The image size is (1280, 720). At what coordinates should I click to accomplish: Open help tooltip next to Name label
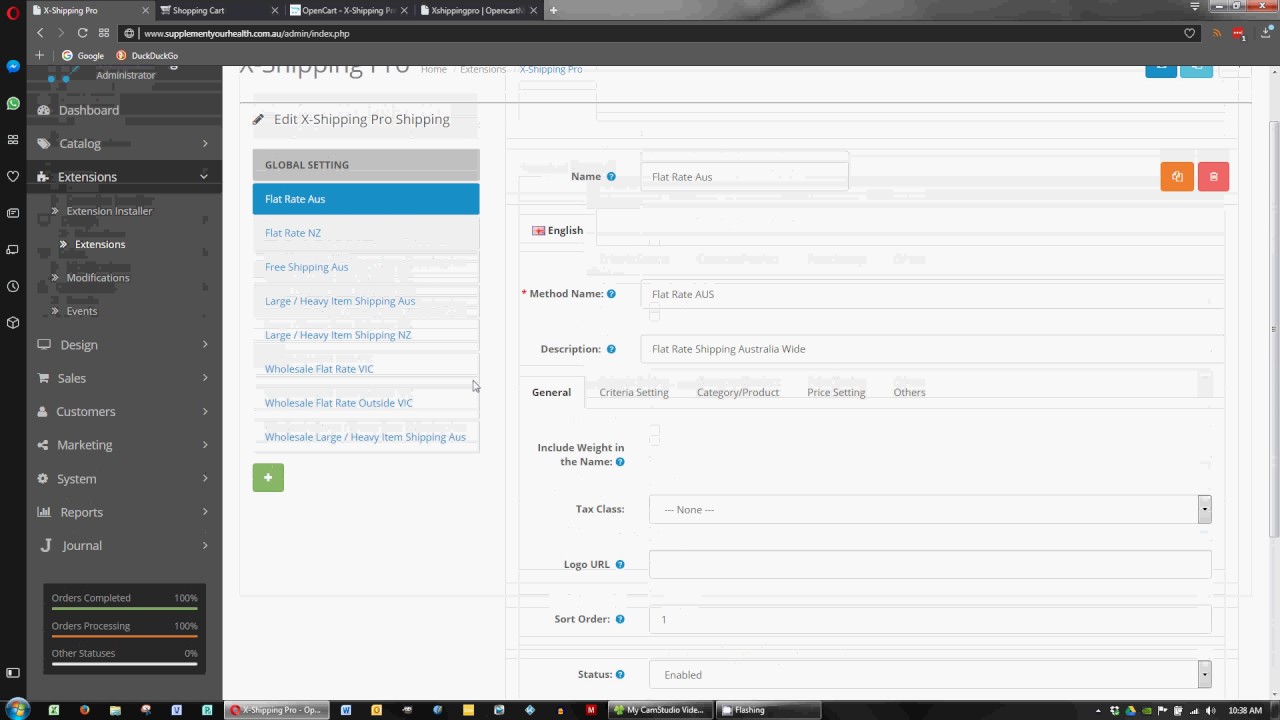click(611, 177)
